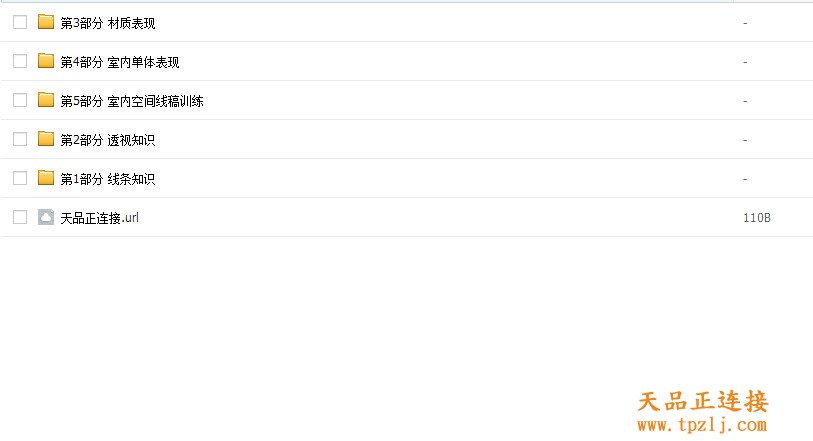Viewport: 813px width, 441px height.
Task: Open the 第4部分 室内单体表现 folder icon
Action: 46,61
